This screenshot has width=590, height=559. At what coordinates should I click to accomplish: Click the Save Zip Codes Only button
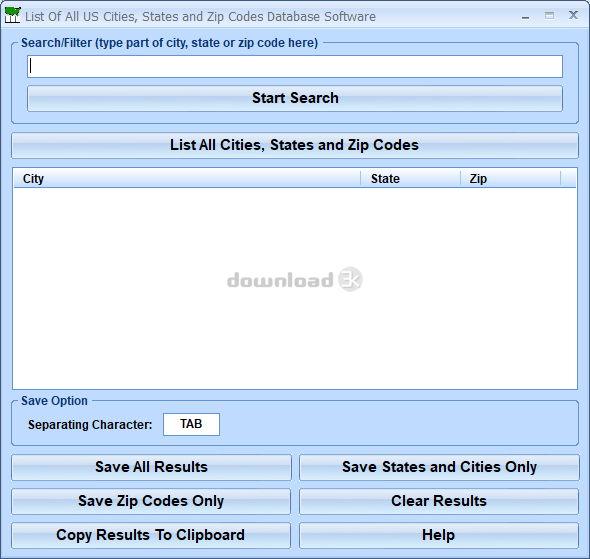[151, 501]
